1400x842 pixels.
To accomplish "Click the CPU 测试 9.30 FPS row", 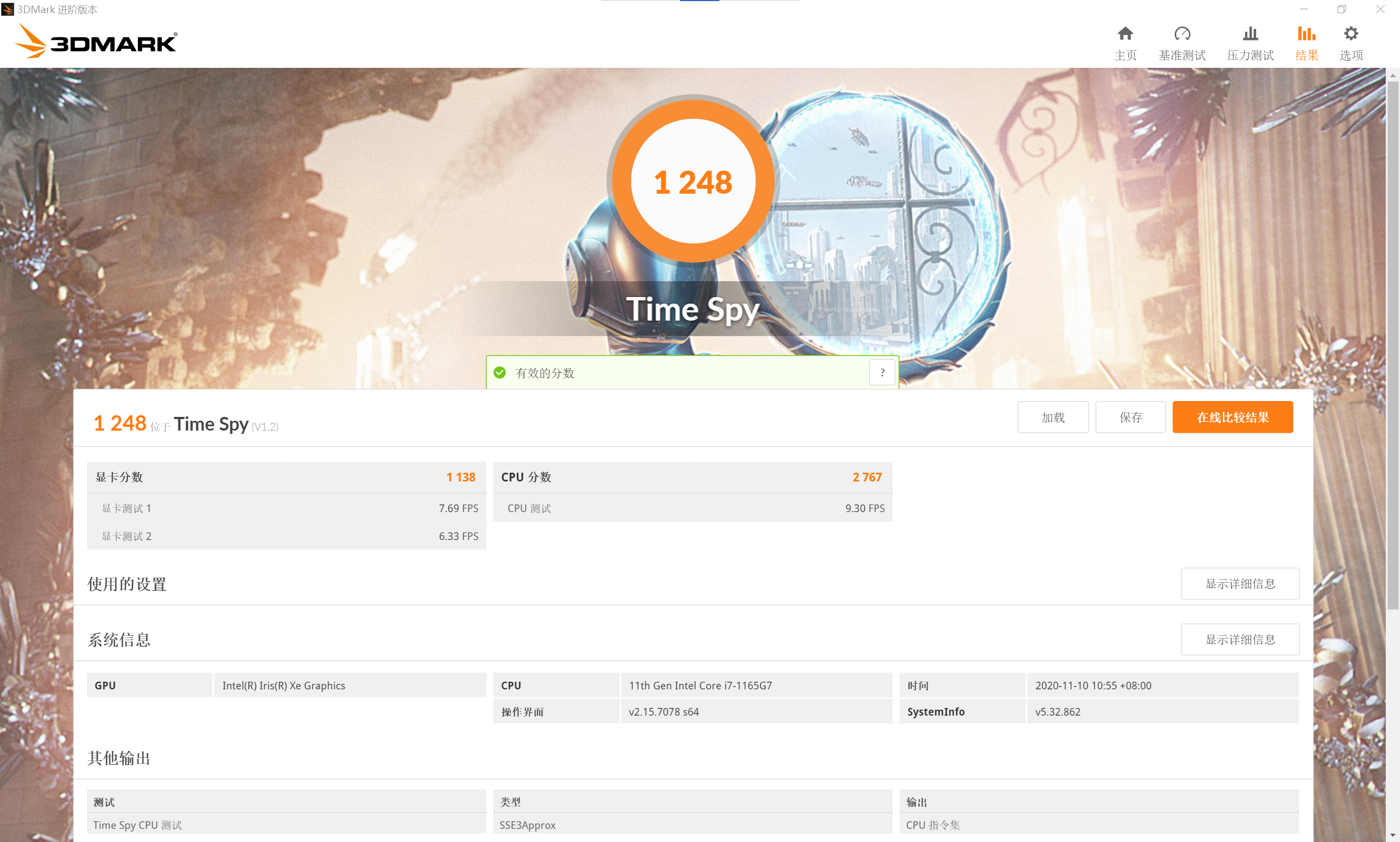I will click(x=693, y=508).
